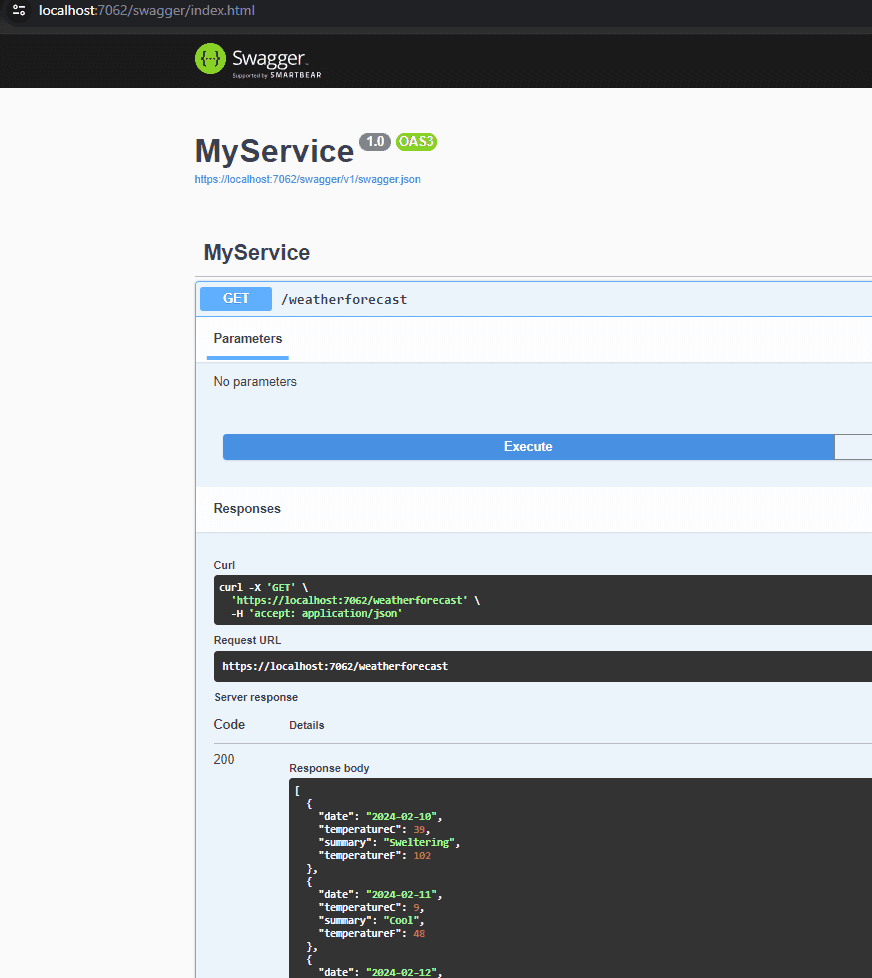The width and height of the screenshot is (872, 978).
Task: Collapse the /weatherforecast endpoint path
Action: click(344, 299)
